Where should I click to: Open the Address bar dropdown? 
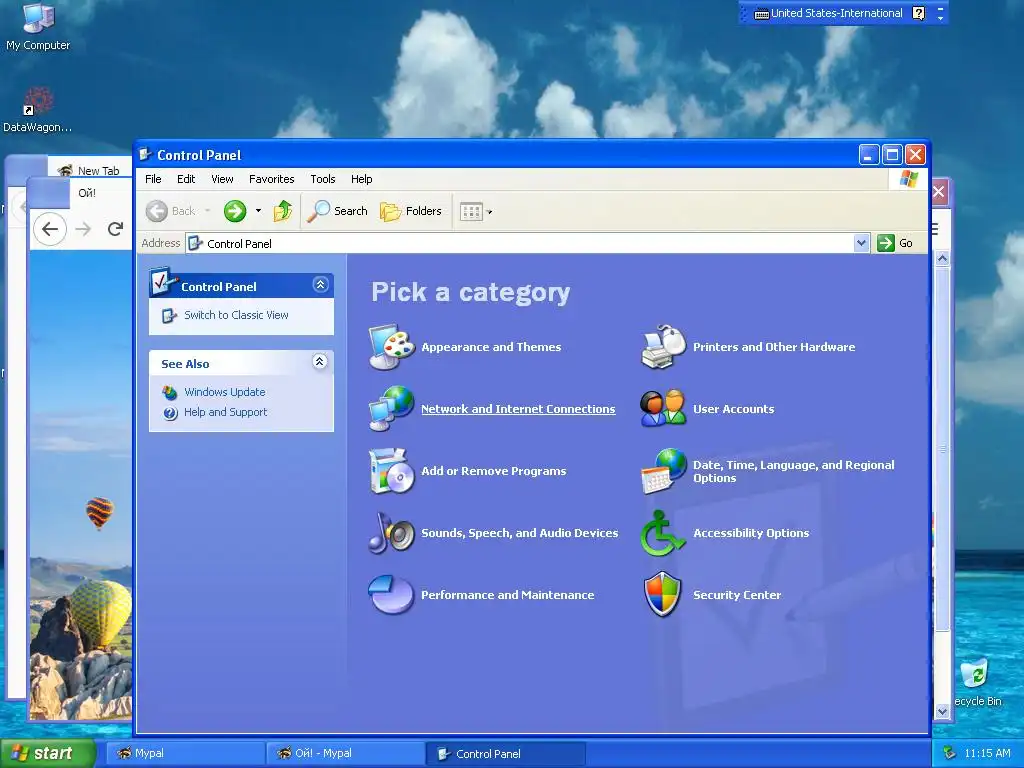click(861, 243)
